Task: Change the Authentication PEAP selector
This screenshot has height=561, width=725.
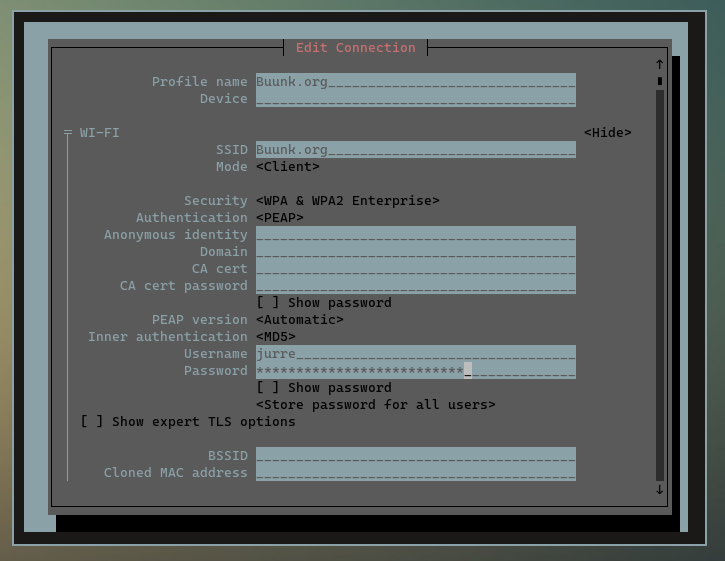Action: point(280,218)
